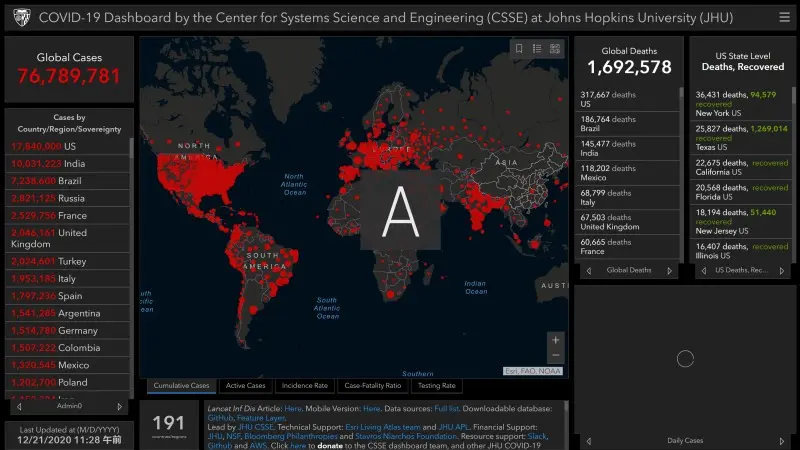This screenshot has width=800, height=450.
Task: Click the here link before donate
Action: (298, 445)
